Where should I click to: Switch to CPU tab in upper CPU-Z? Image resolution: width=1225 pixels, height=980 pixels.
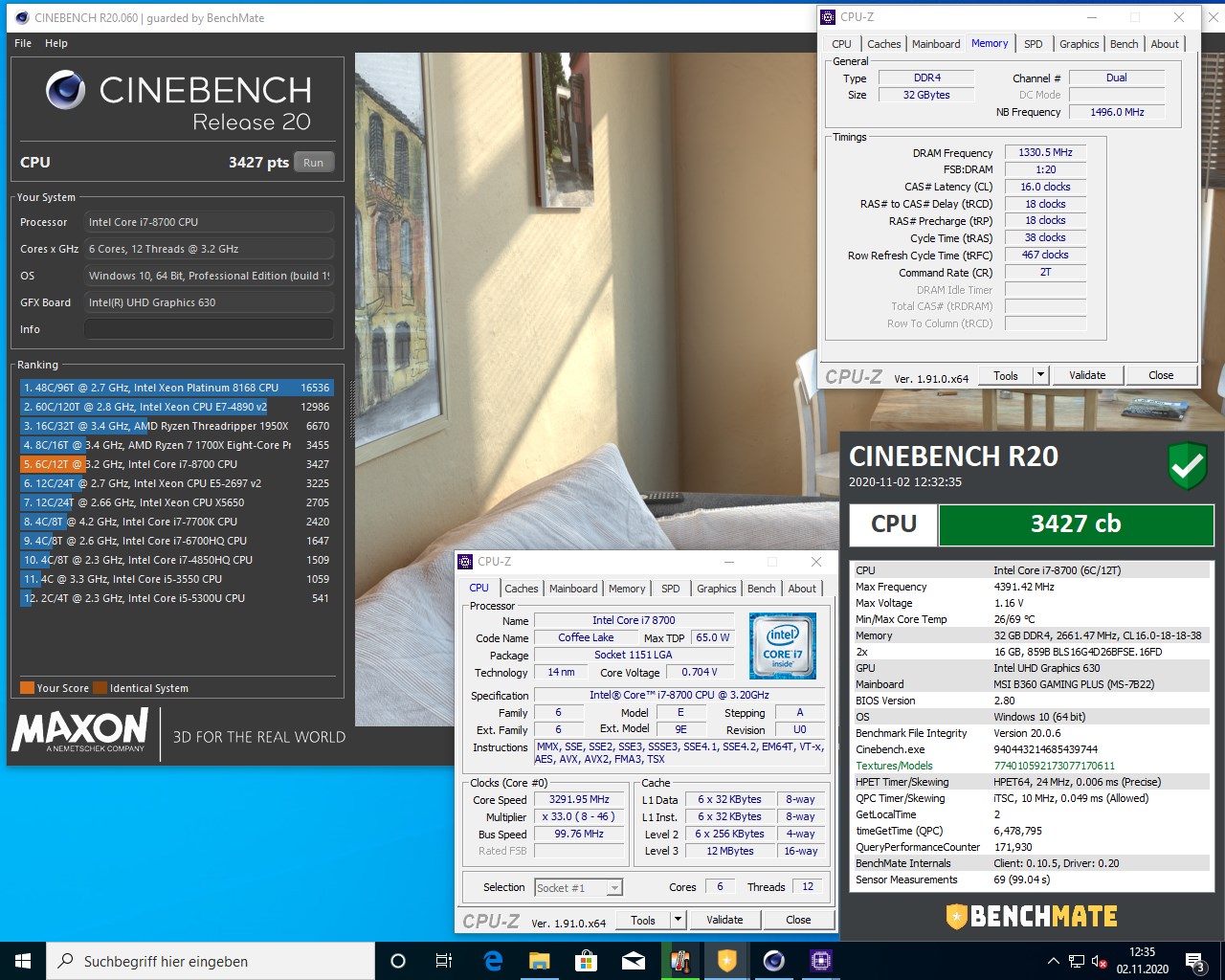coord(842,44)
